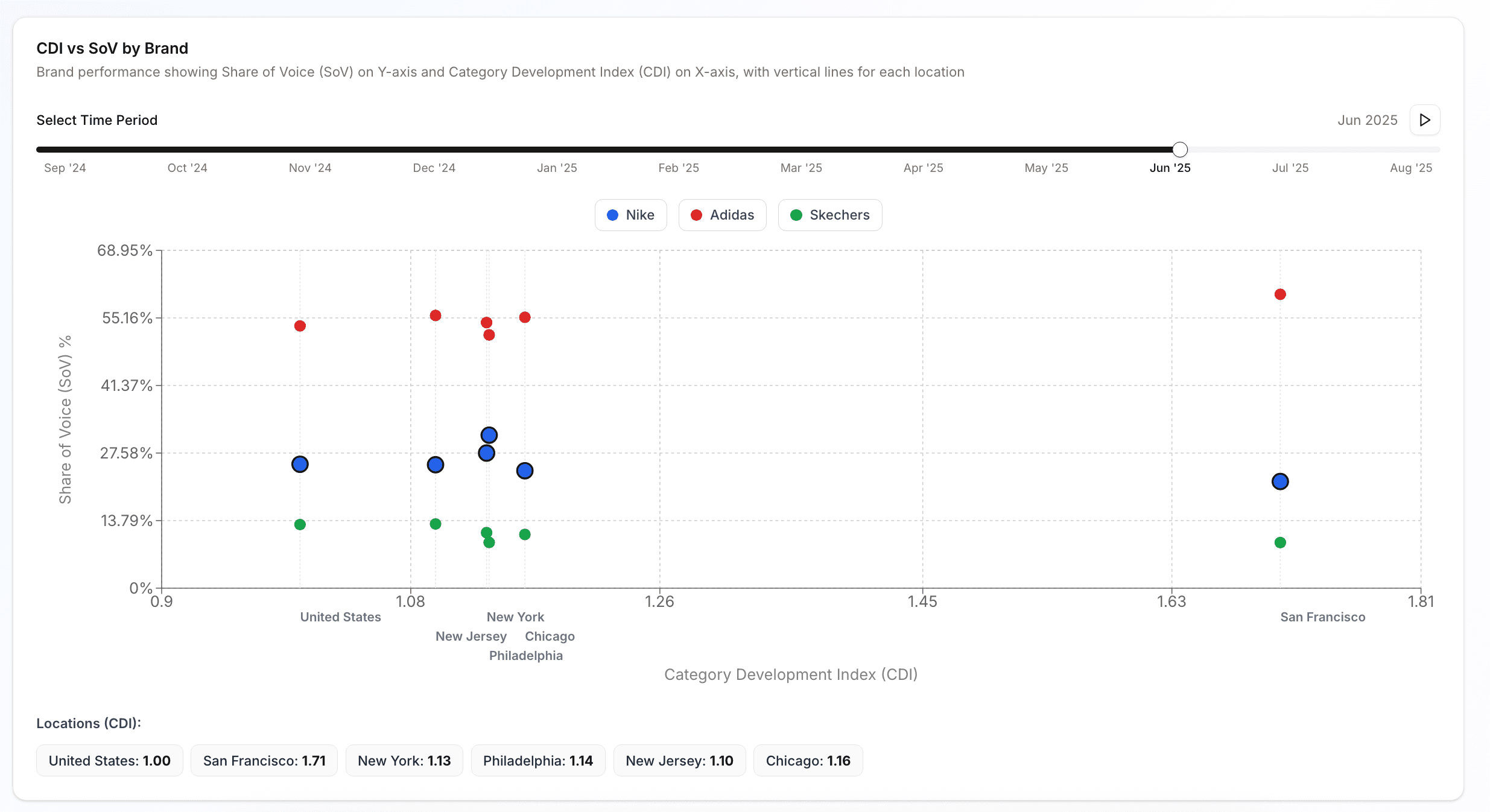This screenshot has width=1490, height=812.
Task: Click the United States: 1.00 chip
Action: pyautogui.click(x=110, y=761)
